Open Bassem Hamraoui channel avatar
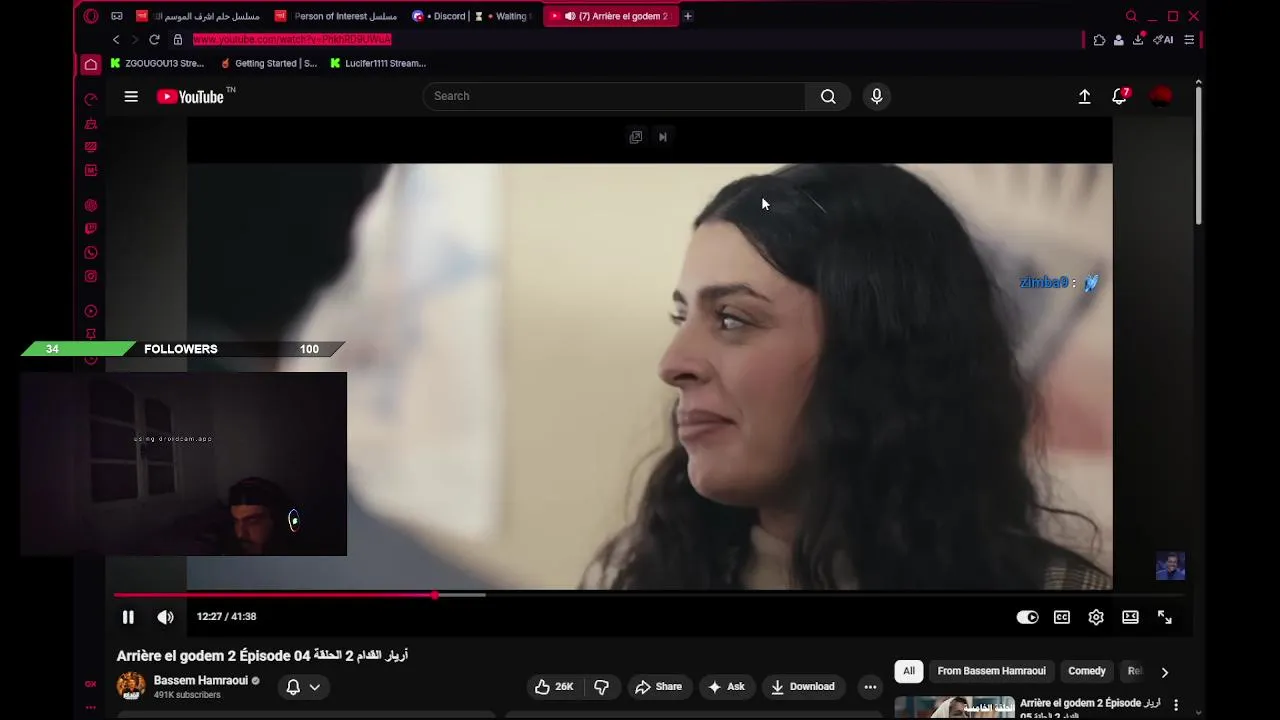 [x=131, y=686]
